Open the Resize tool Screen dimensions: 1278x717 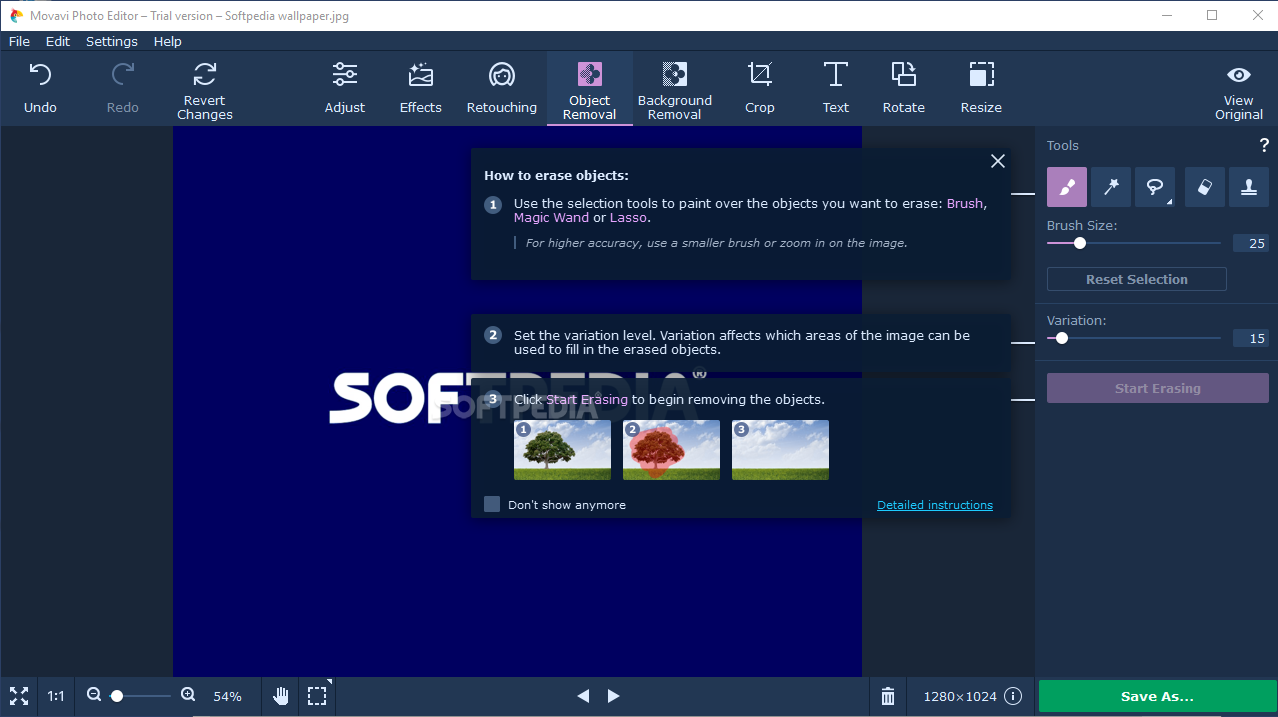982,87
